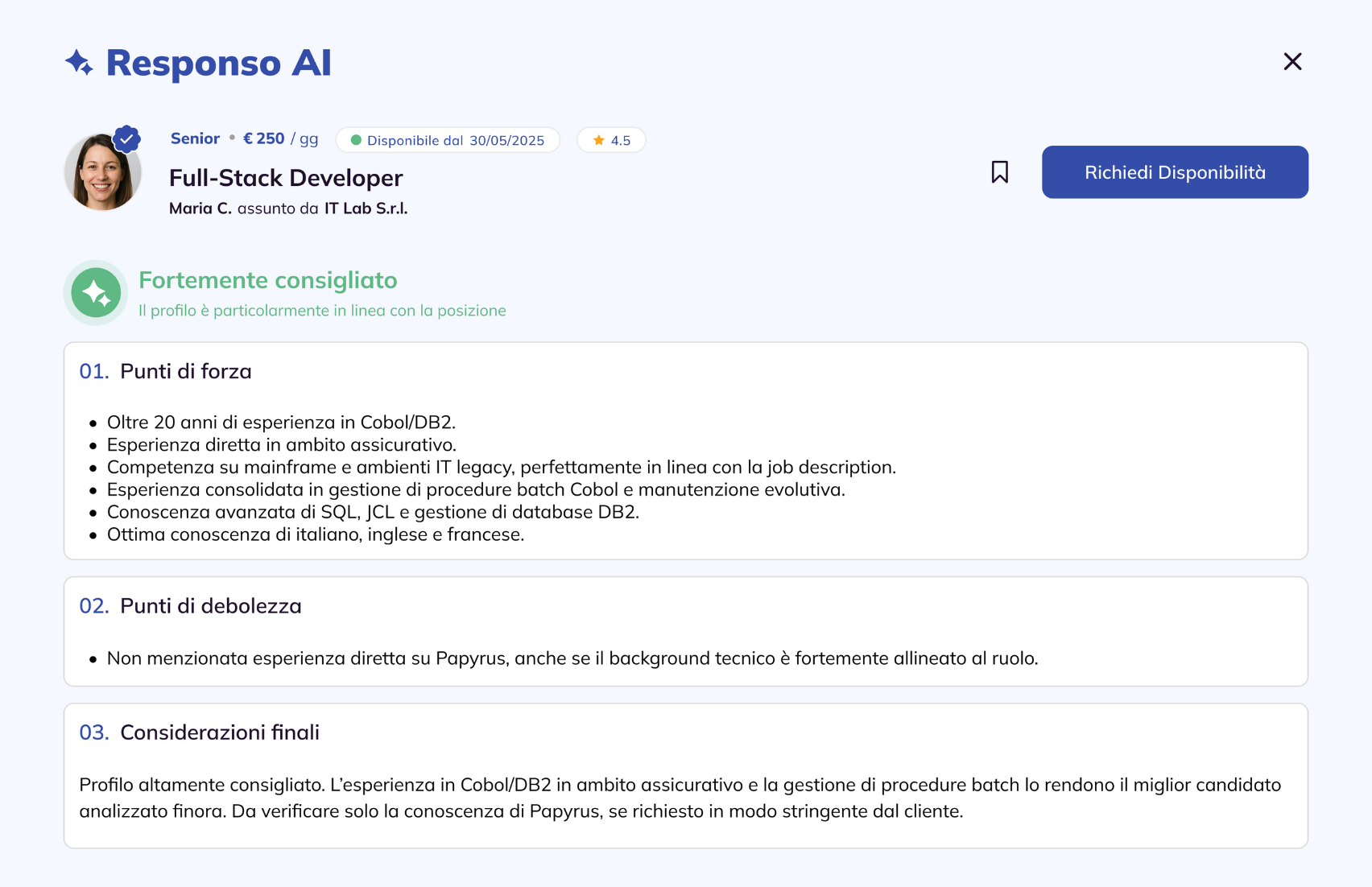The width and height of the screenshot is (1372, 887).
Task: Click the € 250 / gg daily rate display
Action: click(x=279, y=138)
